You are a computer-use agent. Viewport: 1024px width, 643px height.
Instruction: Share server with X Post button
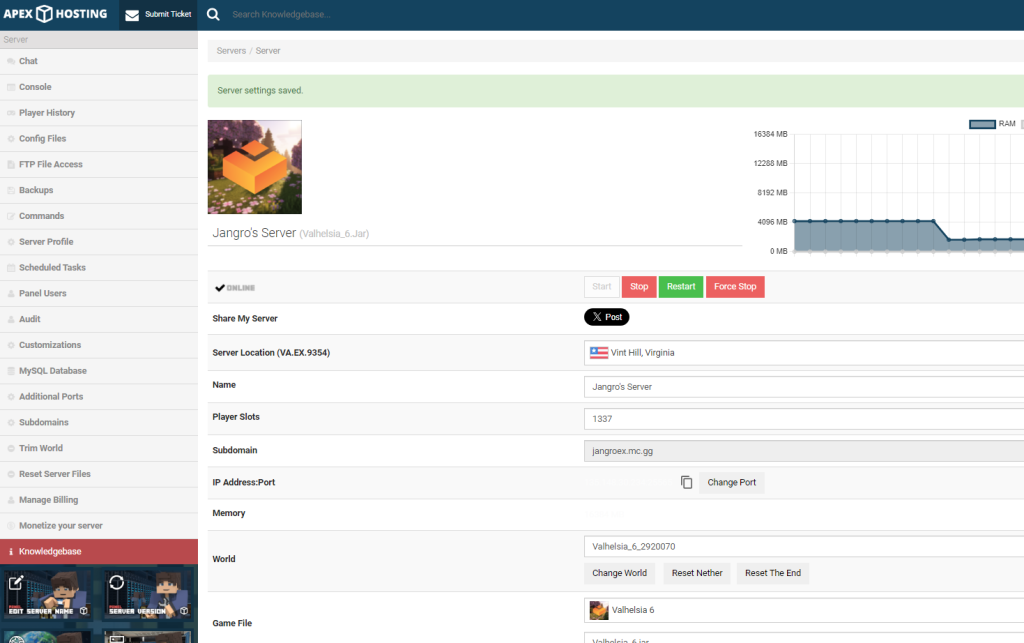click(x=607, y=317)
